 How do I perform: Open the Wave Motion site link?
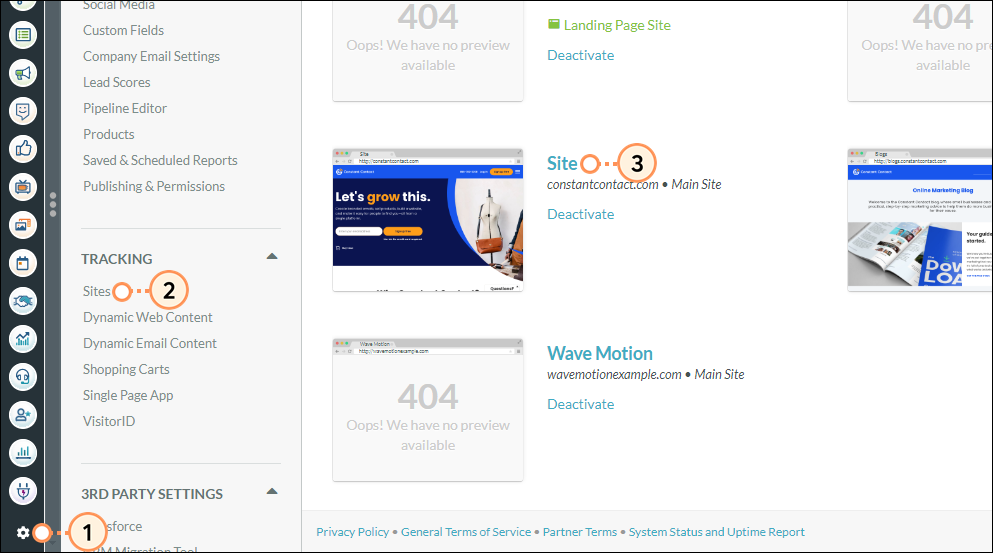tap(600, 353)
